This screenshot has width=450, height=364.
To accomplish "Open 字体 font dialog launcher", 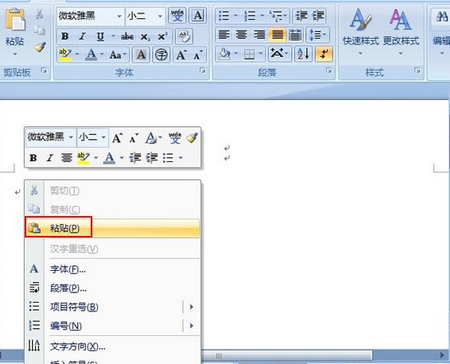I will coord(203,70).
